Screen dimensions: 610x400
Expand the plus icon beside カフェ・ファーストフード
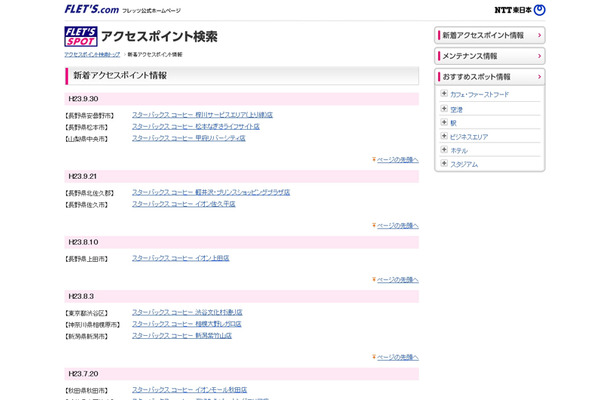[x=444, y=93]
